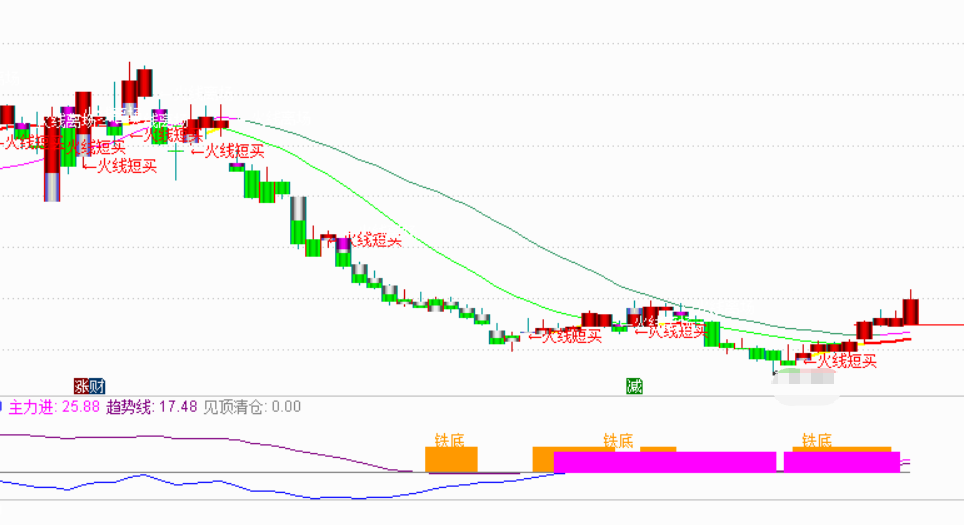Click the tallest red candle at far right
The width and height of the screenshot is (964, 525).
pyautogui.click(x=910, y=310)
